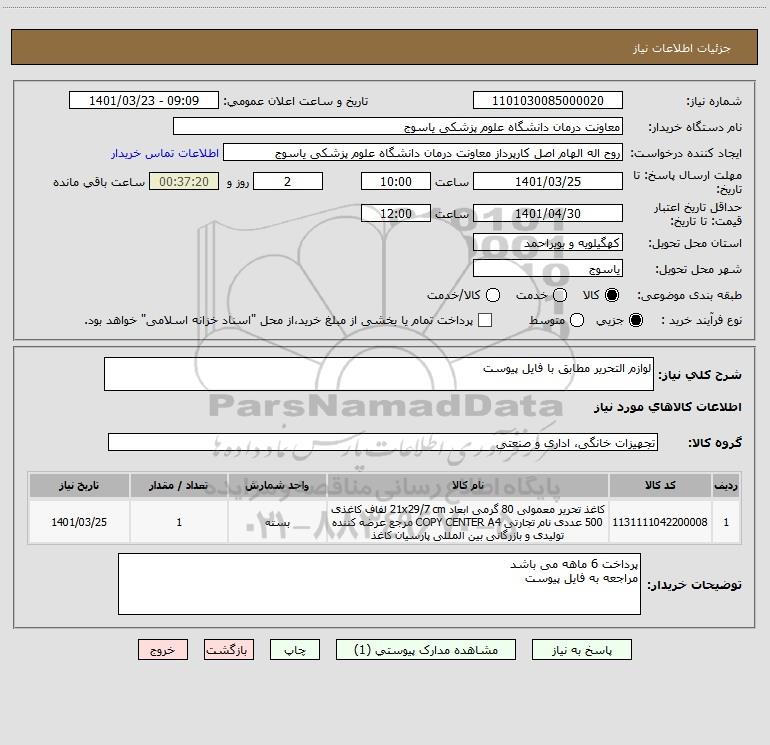Screen dimensions: 770x745
Task: Click the بسته unit cell
Action: pos(277,522)
